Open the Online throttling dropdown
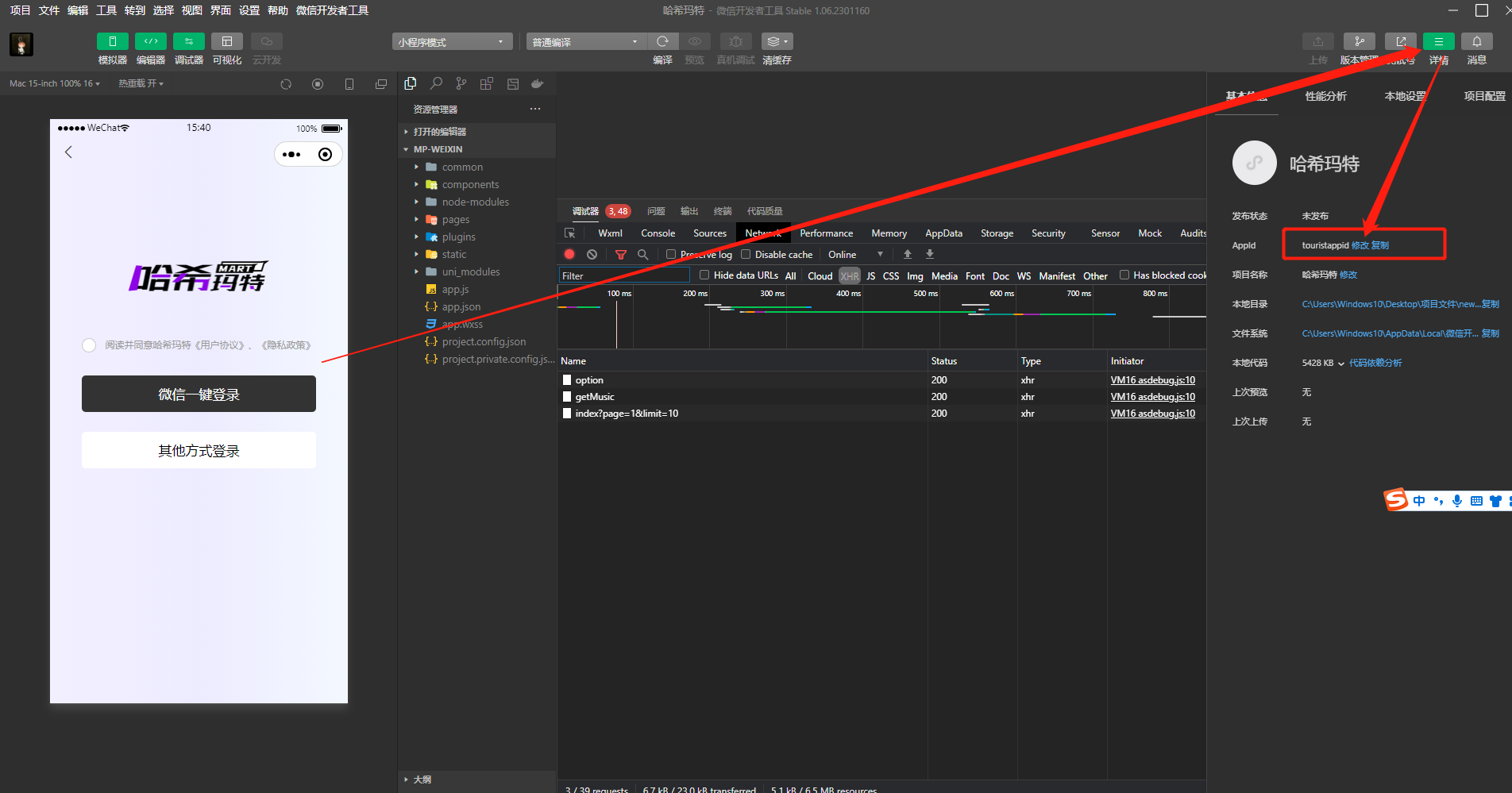1512x793 pixels. pos(855,254)
